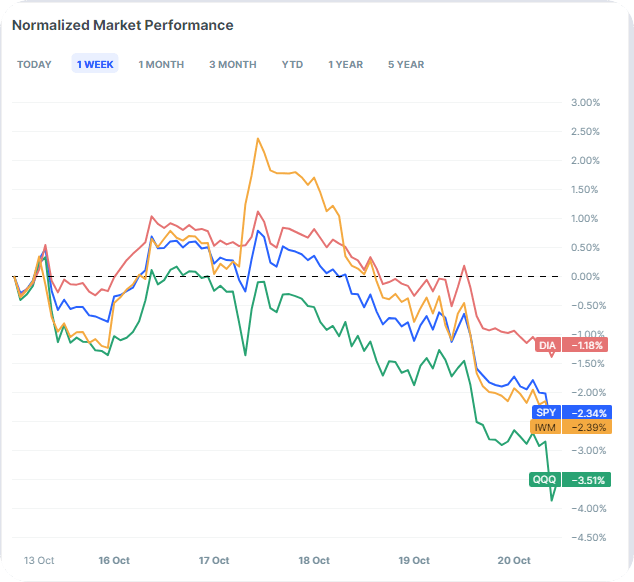
Task: Click the DIA -1.18% value badge
Action: [584, 346]
